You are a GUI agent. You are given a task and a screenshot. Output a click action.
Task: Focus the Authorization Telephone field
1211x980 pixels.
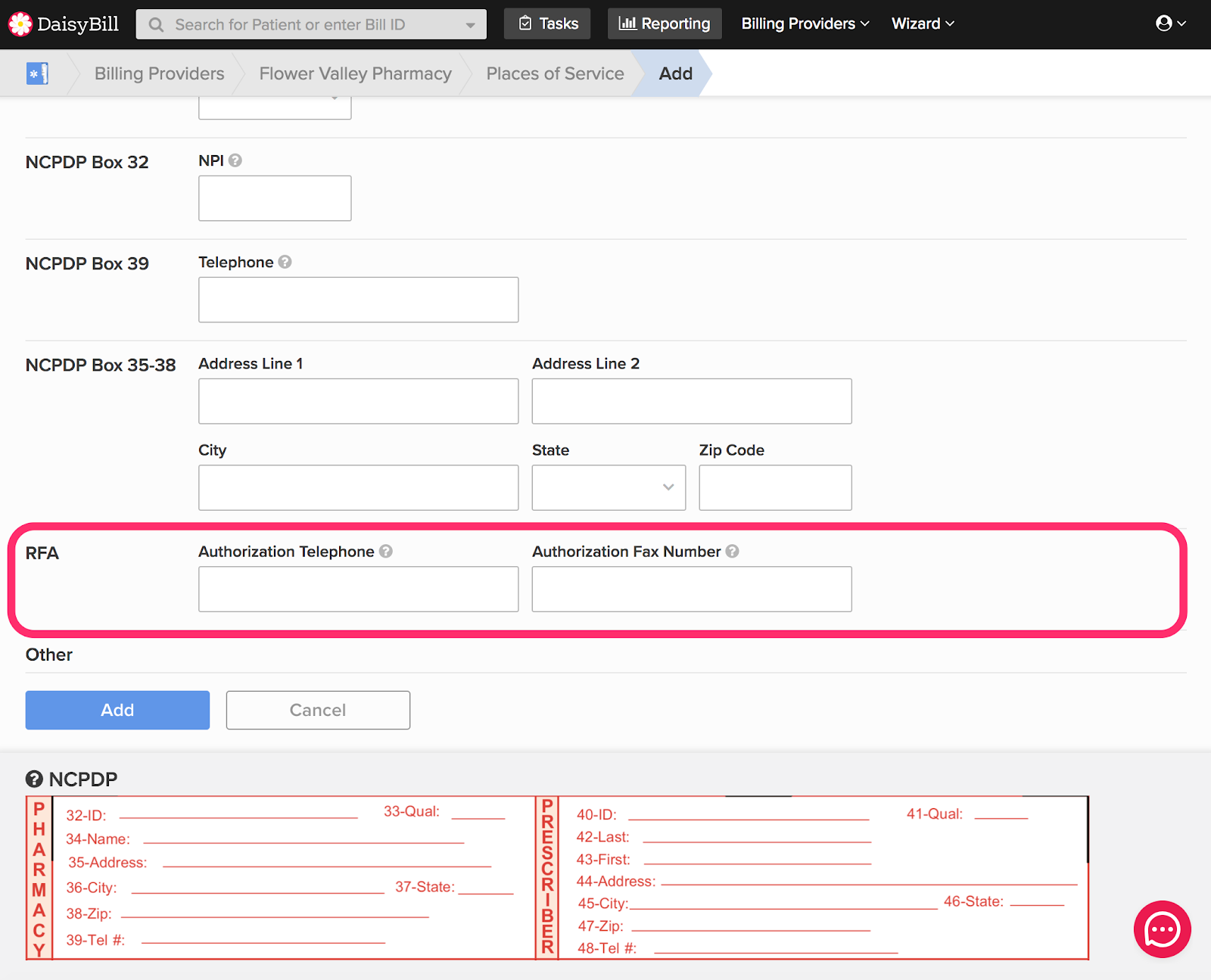[x=358, y=589]
